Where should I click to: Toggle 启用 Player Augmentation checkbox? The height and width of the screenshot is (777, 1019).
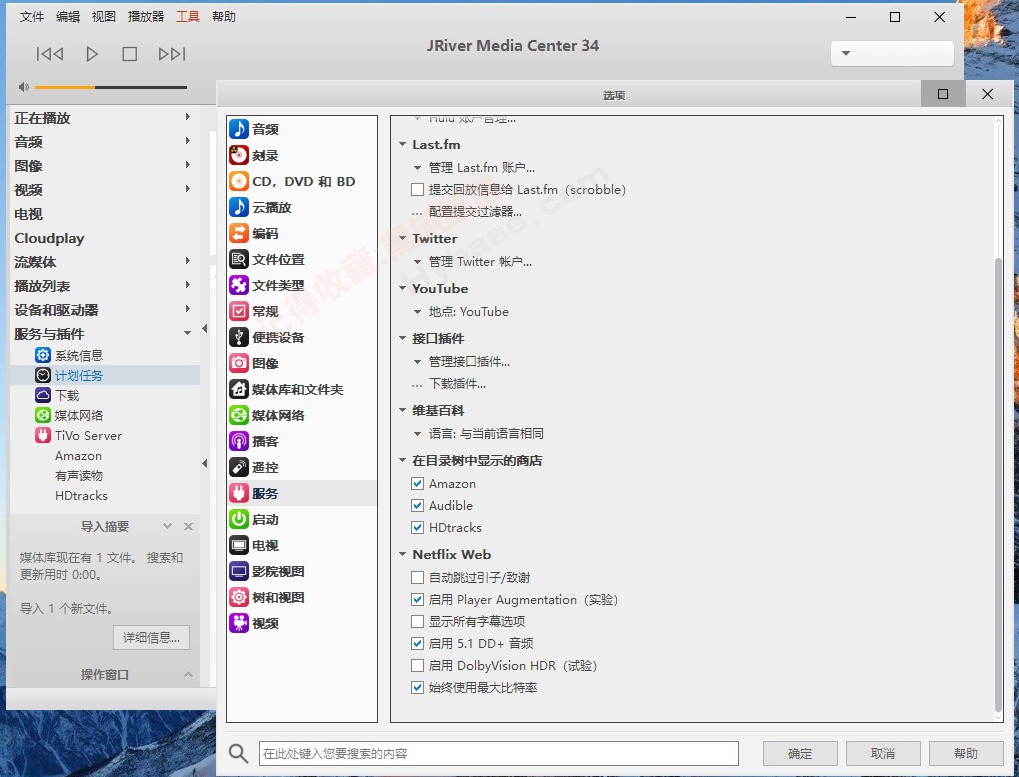click(x=417, y=600)
